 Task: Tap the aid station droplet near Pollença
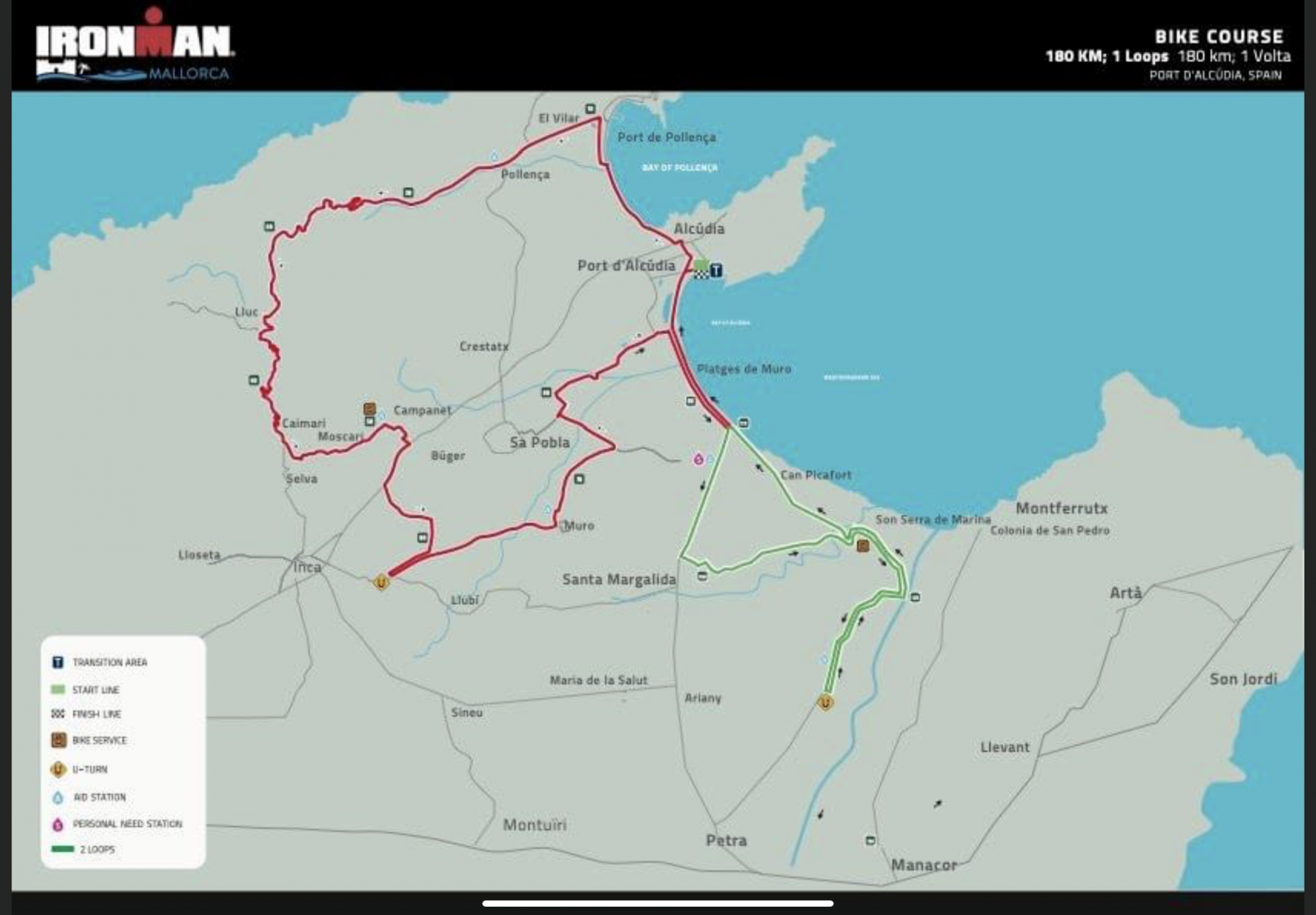[x=494, y=156]
